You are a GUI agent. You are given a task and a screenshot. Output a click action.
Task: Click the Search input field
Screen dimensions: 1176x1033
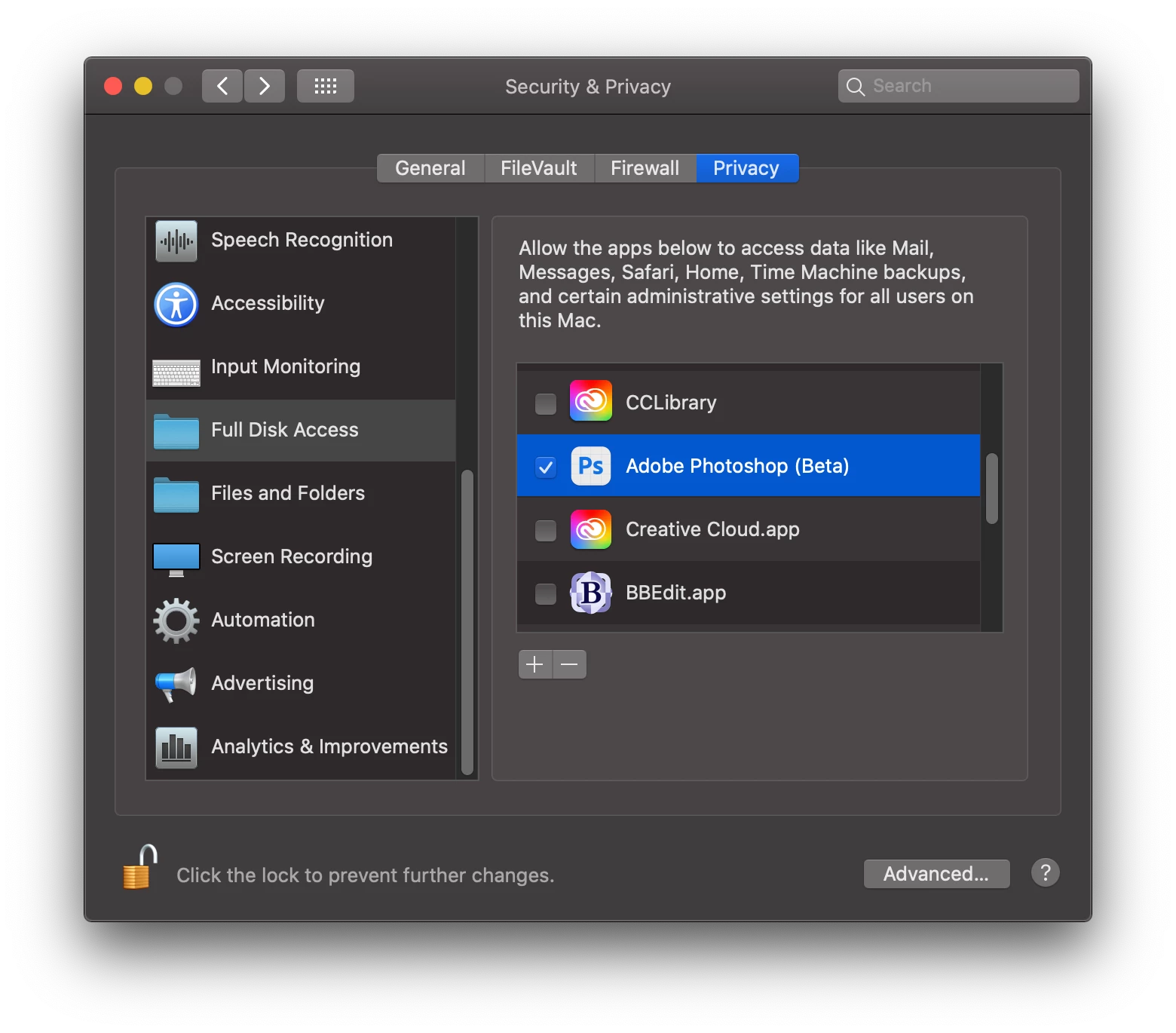(959, 86)
